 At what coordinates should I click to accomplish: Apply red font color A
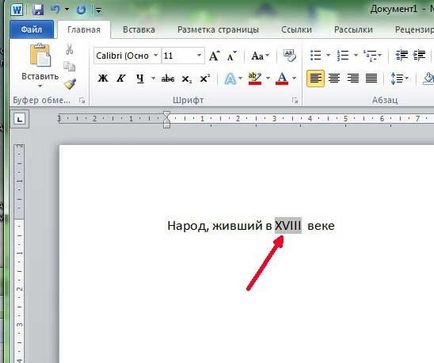coord(282,79)
